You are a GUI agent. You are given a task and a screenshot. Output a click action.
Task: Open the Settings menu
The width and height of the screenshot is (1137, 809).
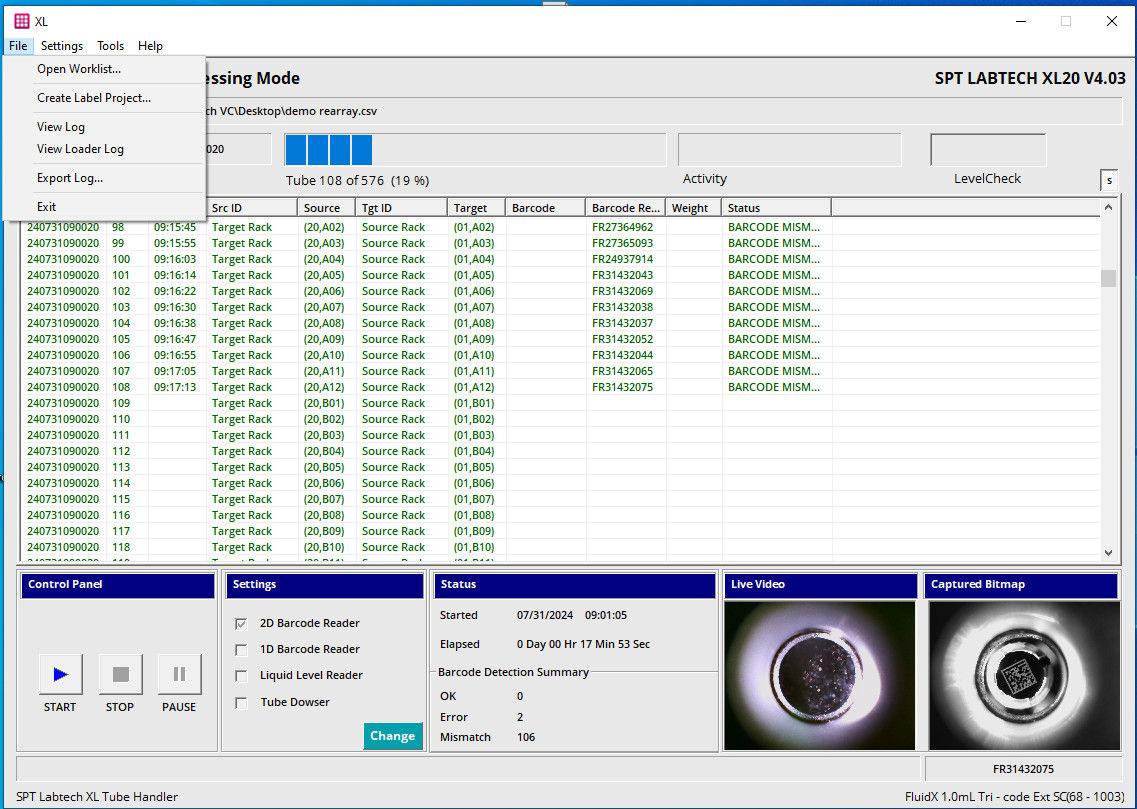pyautogui.click(x=62, y=46)
